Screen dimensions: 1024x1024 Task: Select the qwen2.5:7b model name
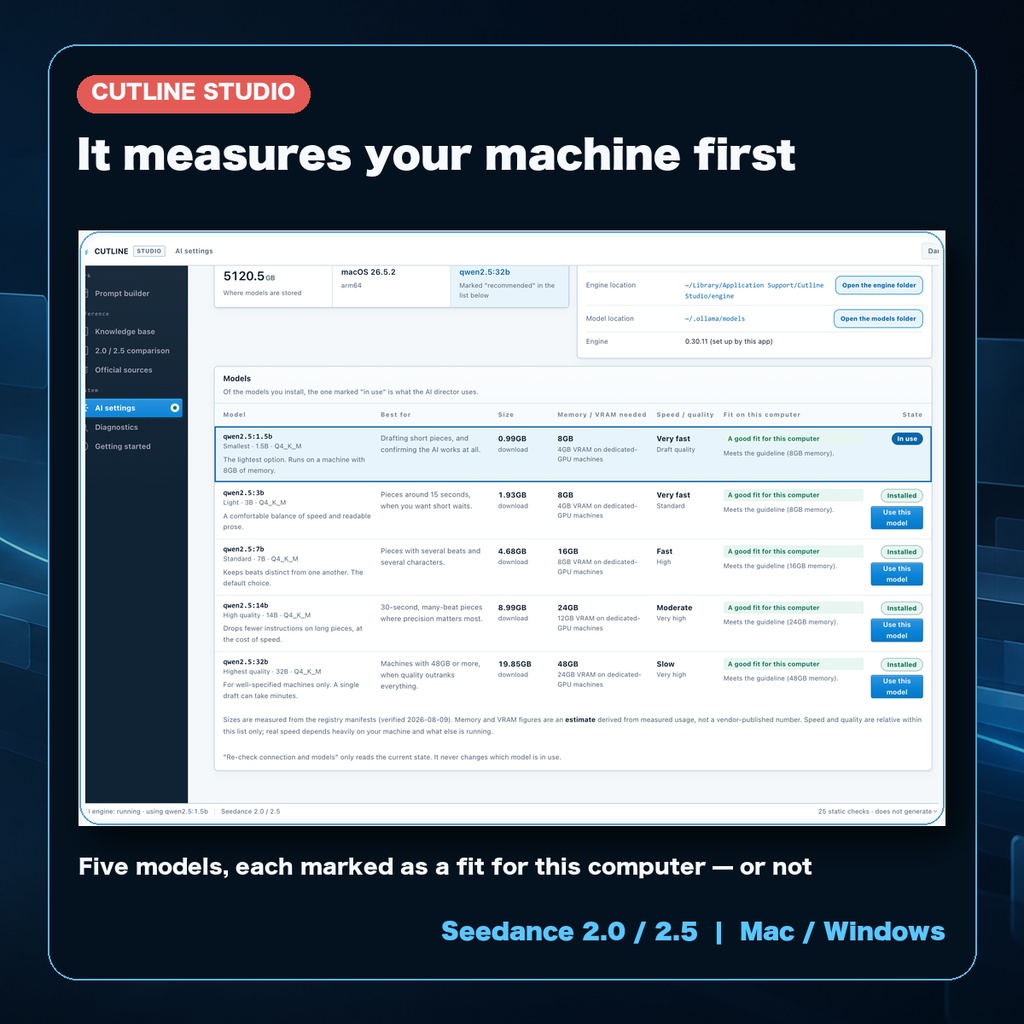click(x=244, y=549)
